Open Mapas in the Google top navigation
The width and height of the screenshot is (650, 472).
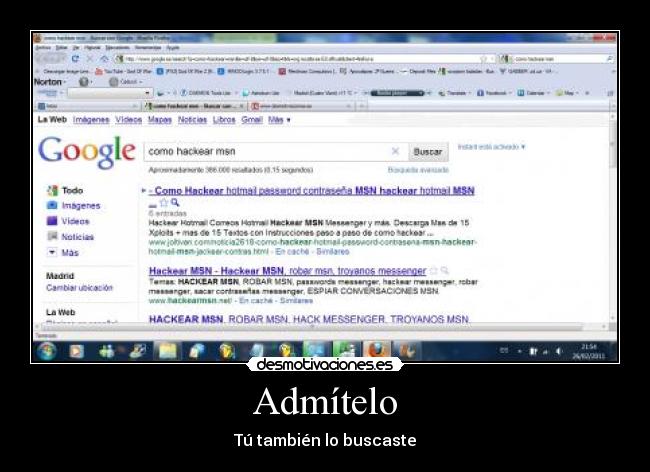pyautogui.click(x=160, y=120)
